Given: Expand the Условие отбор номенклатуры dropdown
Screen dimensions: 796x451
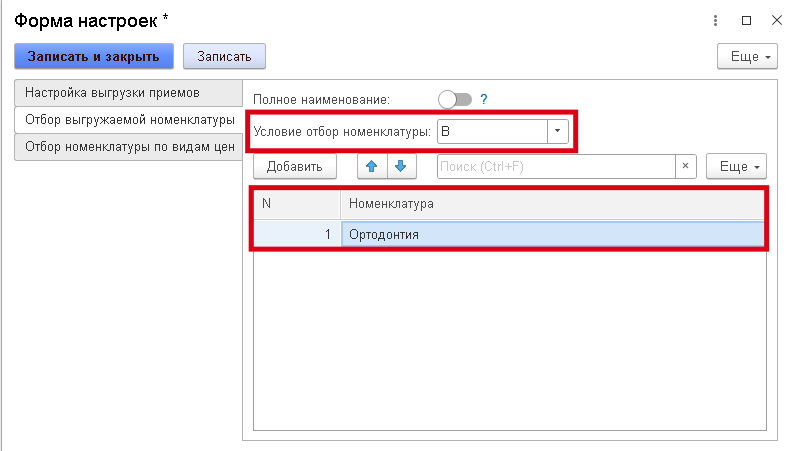Looking at the screenshot, I should click(557, 131).
